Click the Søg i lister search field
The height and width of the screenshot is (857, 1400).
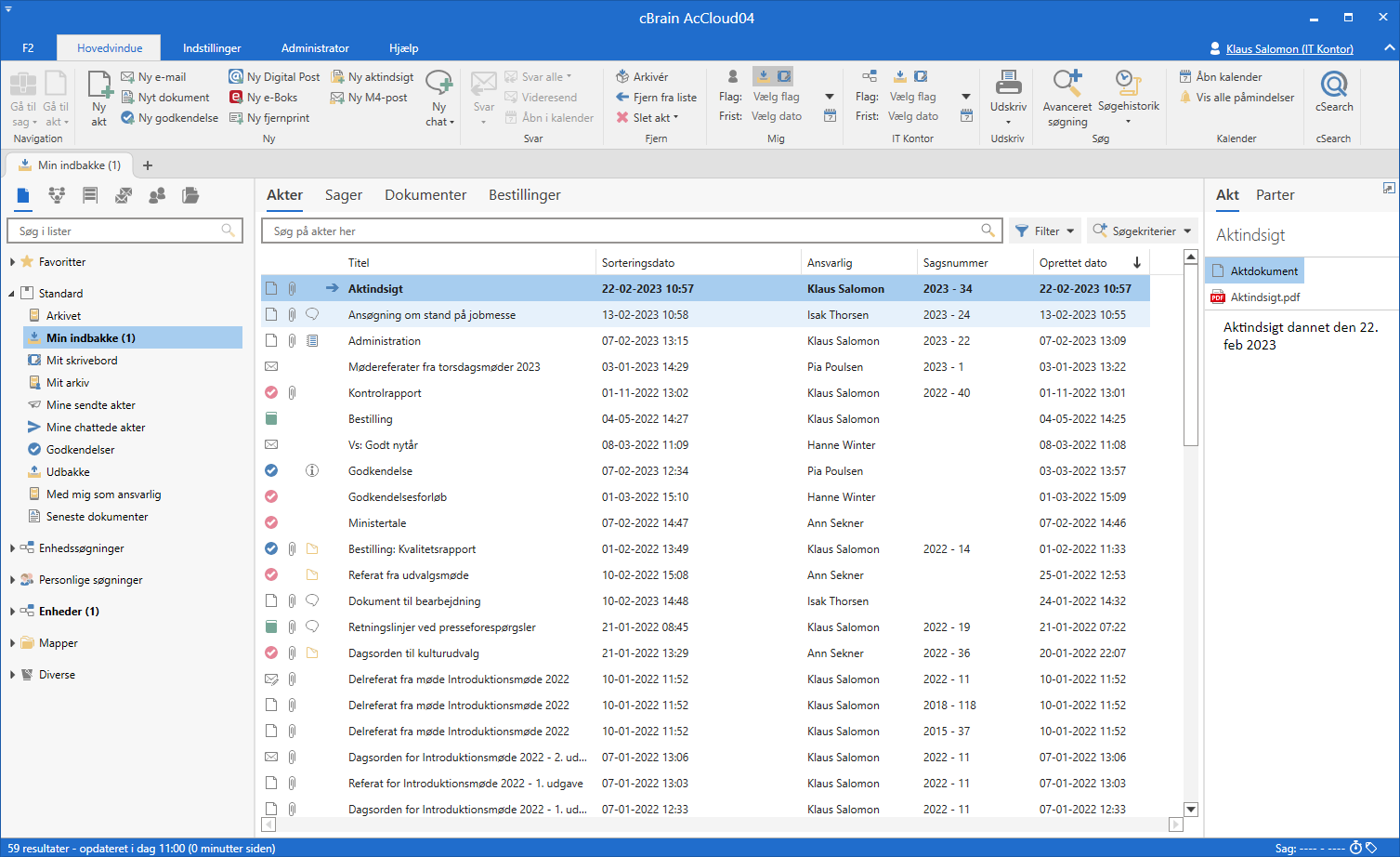click(x=125, y=231)
